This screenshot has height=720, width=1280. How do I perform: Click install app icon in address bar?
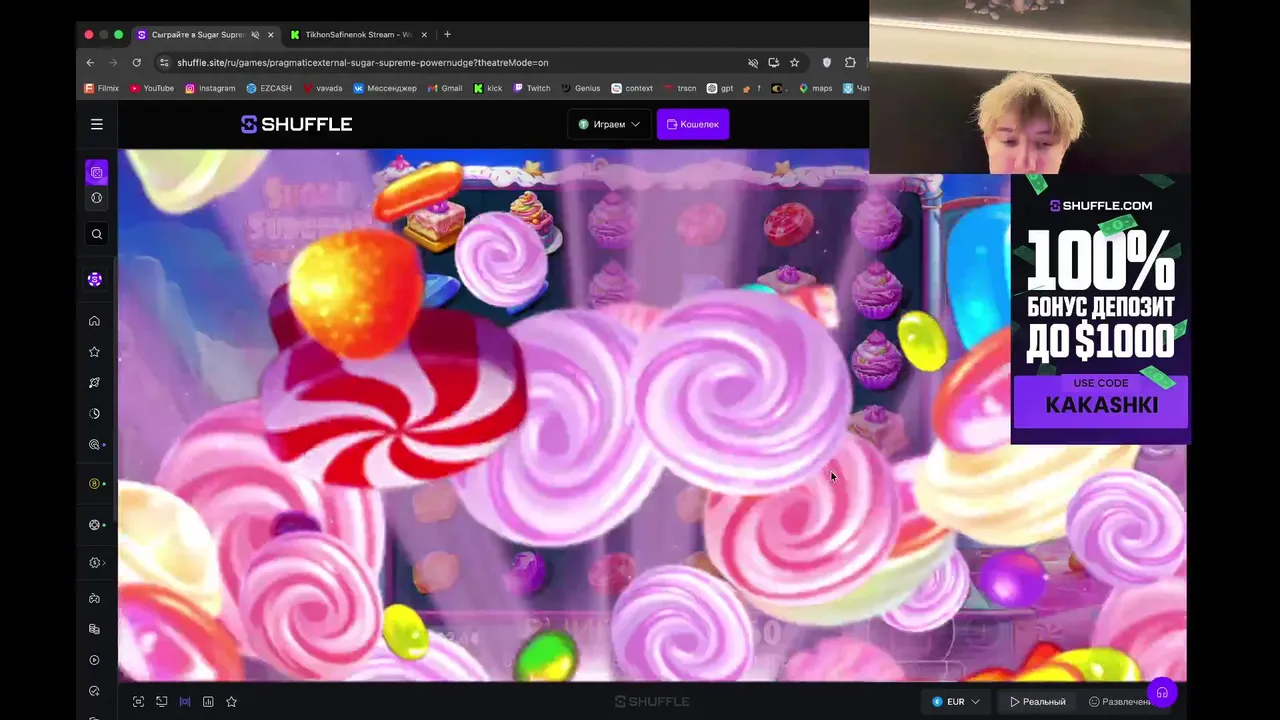(774, 62)
